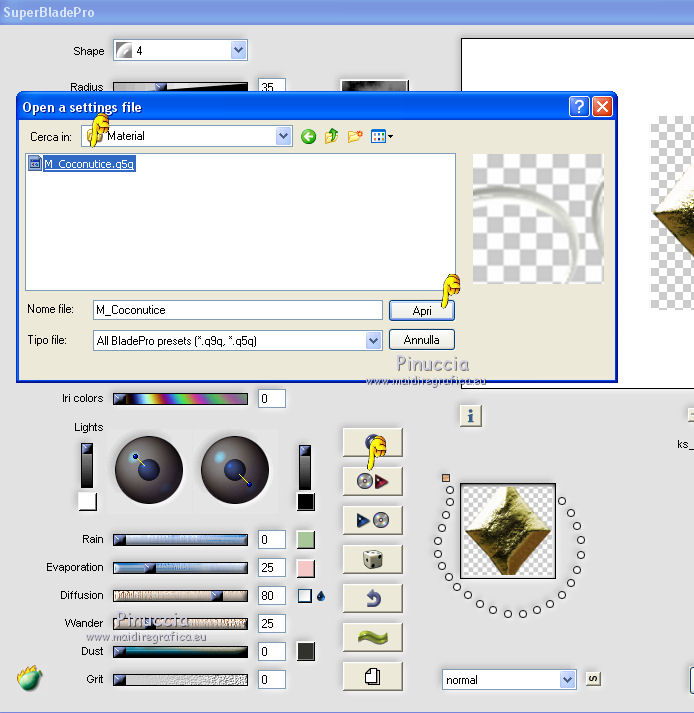Adjust the right light brightness vertical slider
The image size is (694, 713).
pyautogui.click(x=305, y=467)
